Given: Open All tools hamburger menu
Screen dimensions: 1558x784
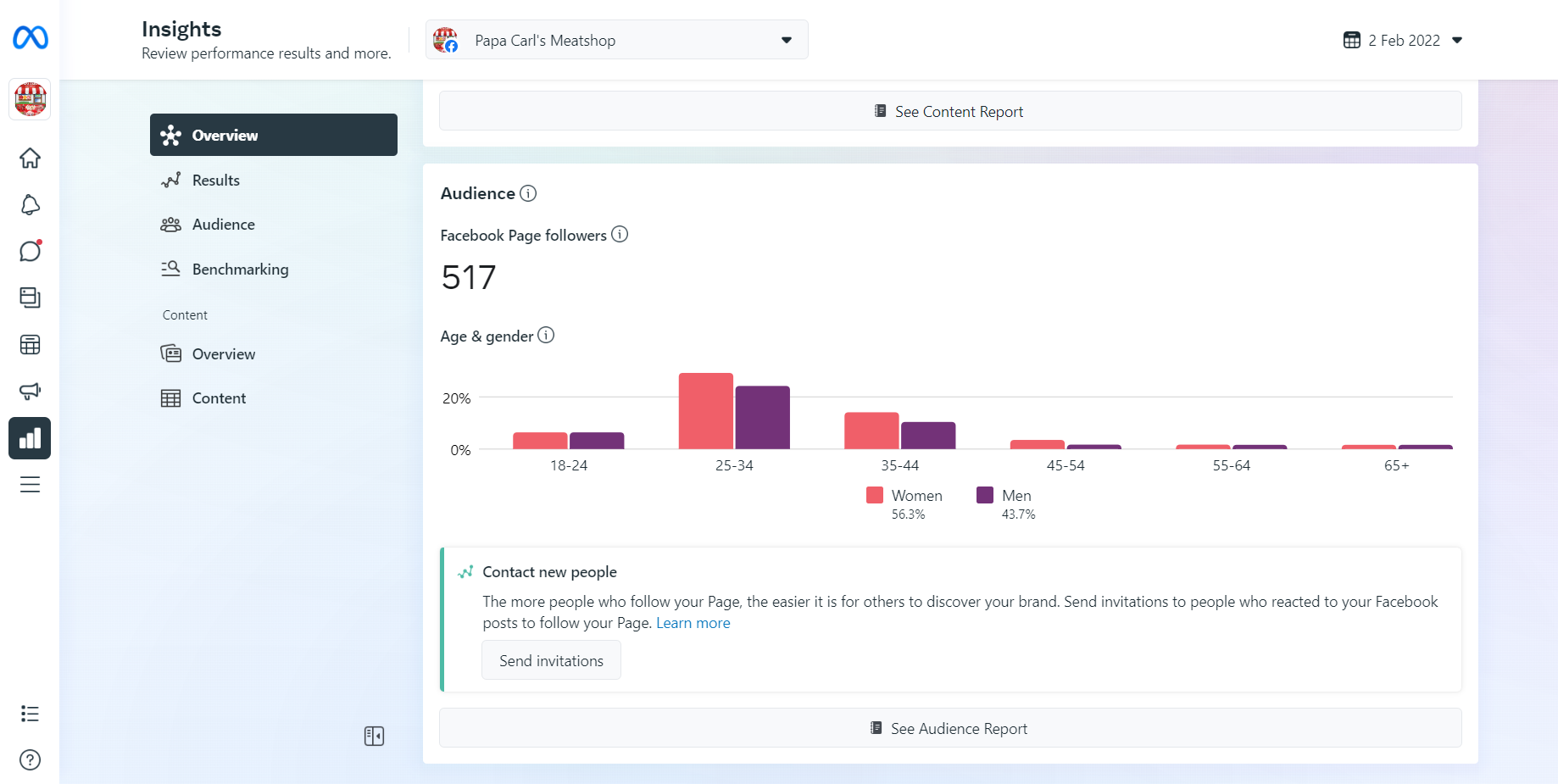Looking at the screenshot, I should (x=30, y=485).
